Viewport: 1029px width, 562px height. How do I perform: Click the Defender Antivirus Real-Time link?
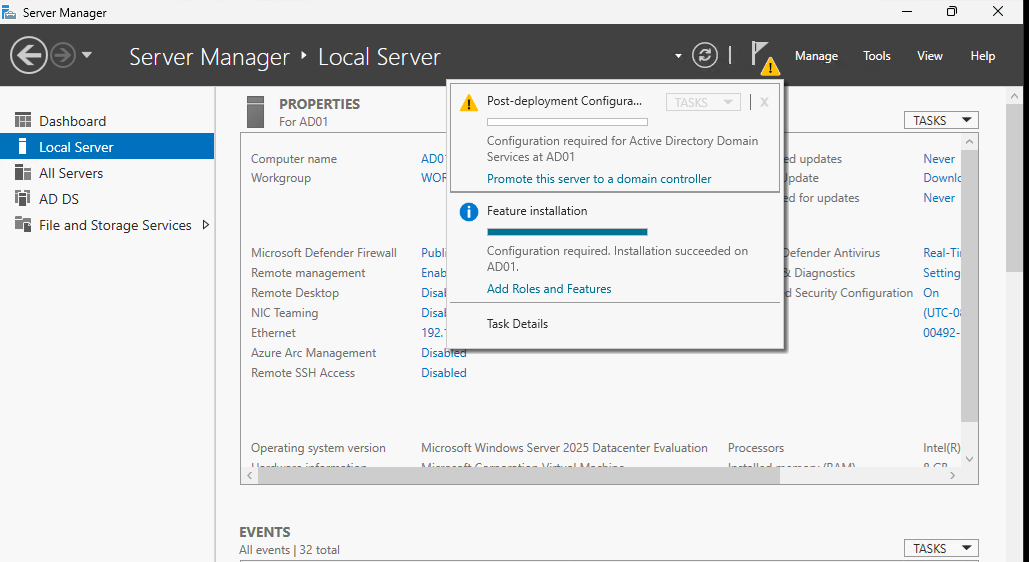tap(942, 253)
